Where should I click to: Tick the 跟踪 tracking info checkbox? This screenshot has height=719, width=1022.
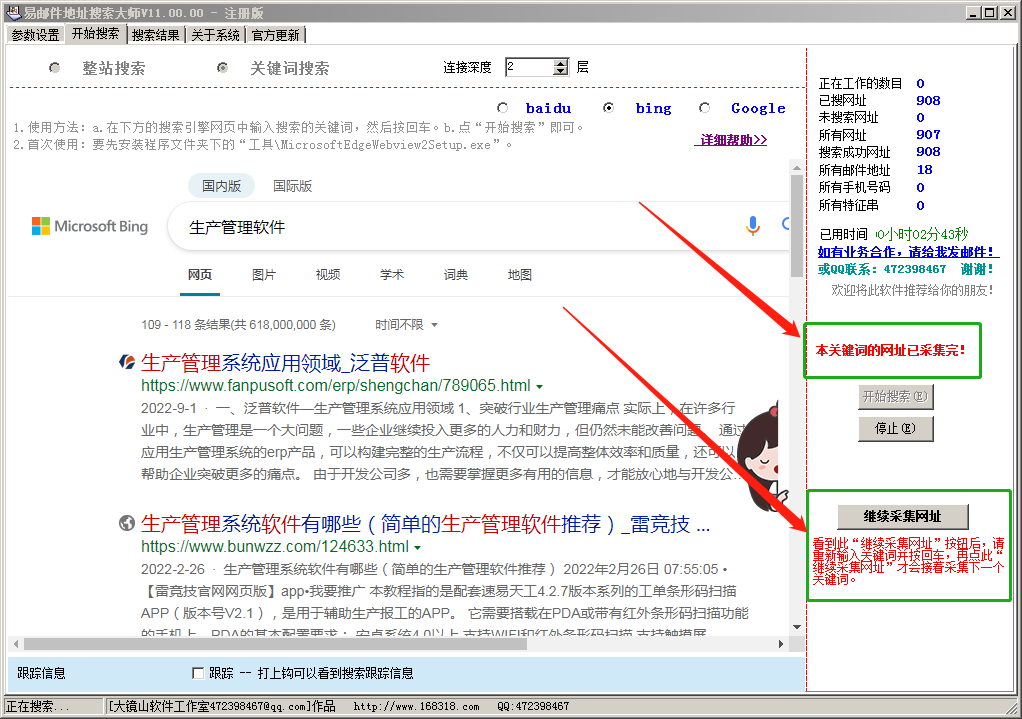click(198, 673)
